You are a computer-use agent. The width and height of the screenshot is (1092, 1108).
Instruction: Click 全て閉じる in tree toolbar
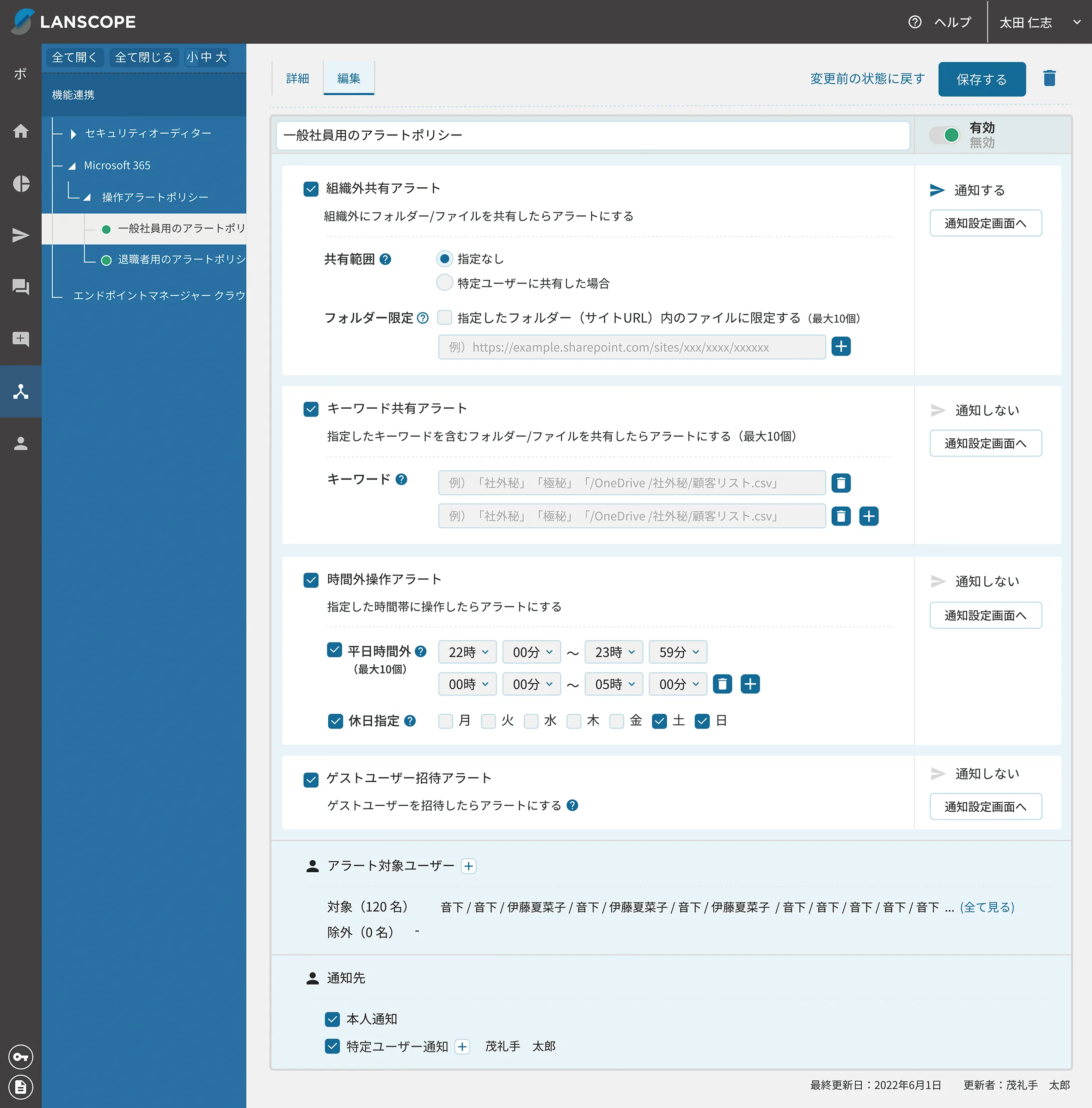tap(144, 57)
